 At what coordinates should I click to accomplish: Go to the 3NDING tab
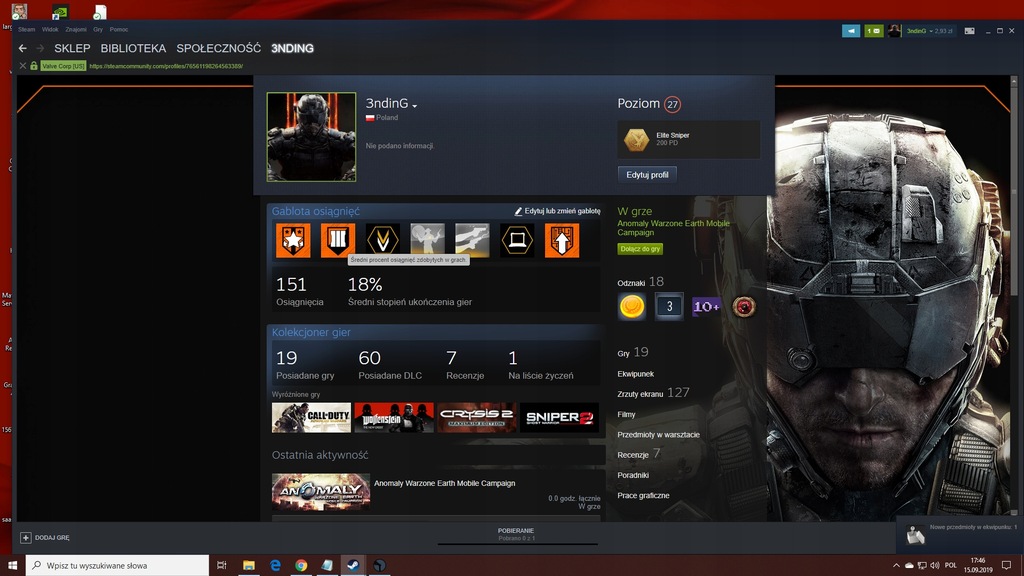[293, 48]
